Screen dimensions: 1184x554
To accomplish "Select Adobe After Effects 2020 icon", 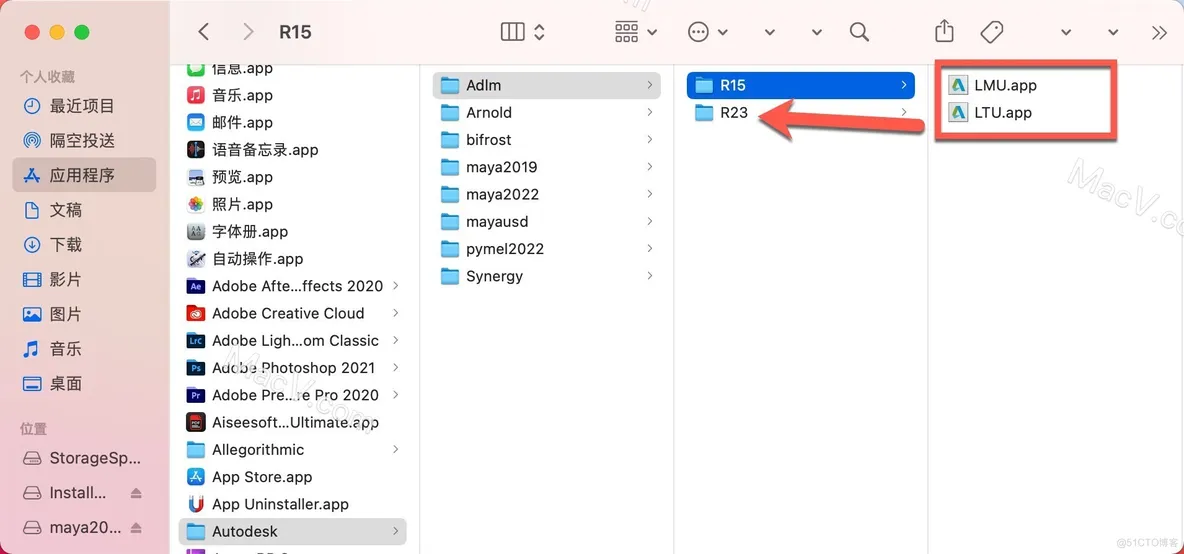I will [196, 286].
